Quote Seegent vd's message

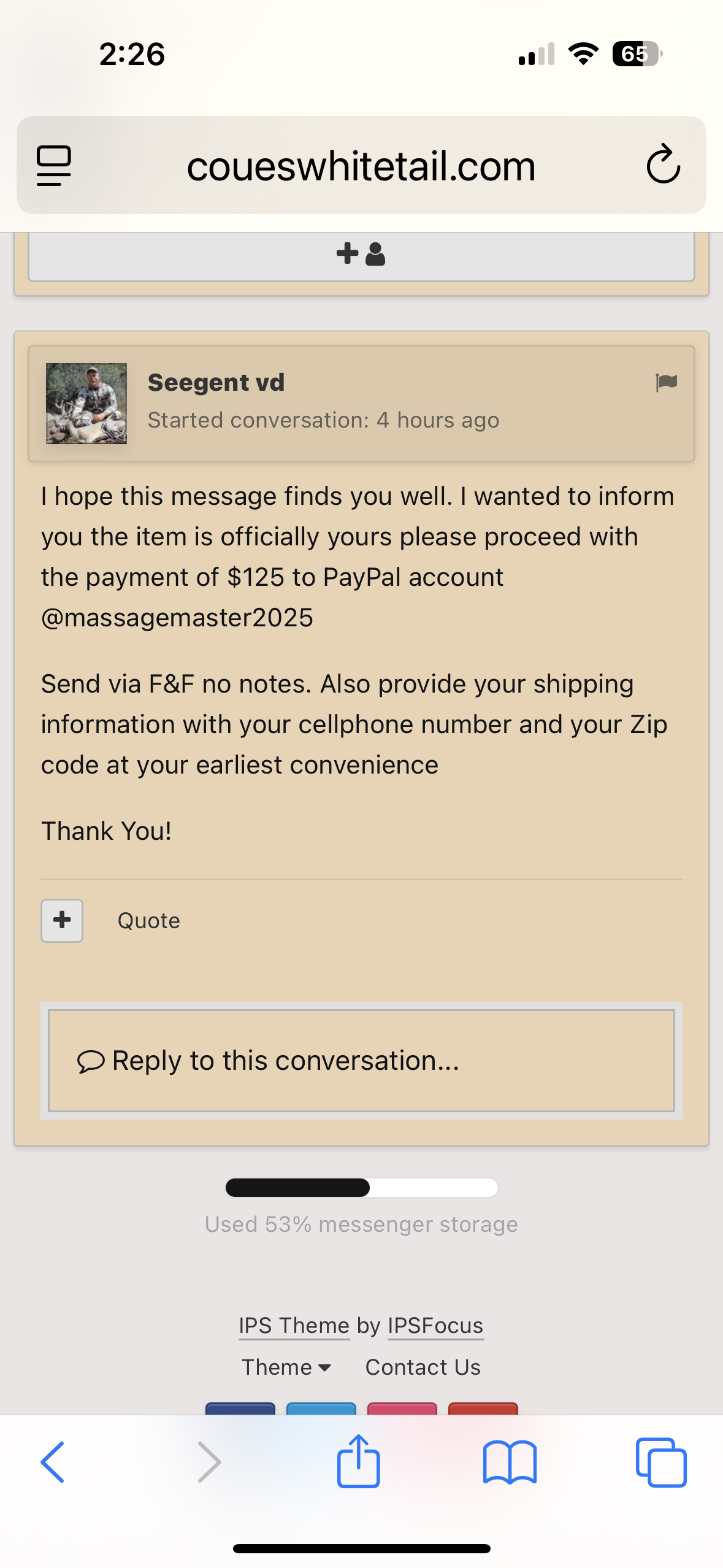pyautogui.click(x=149, y=921)
